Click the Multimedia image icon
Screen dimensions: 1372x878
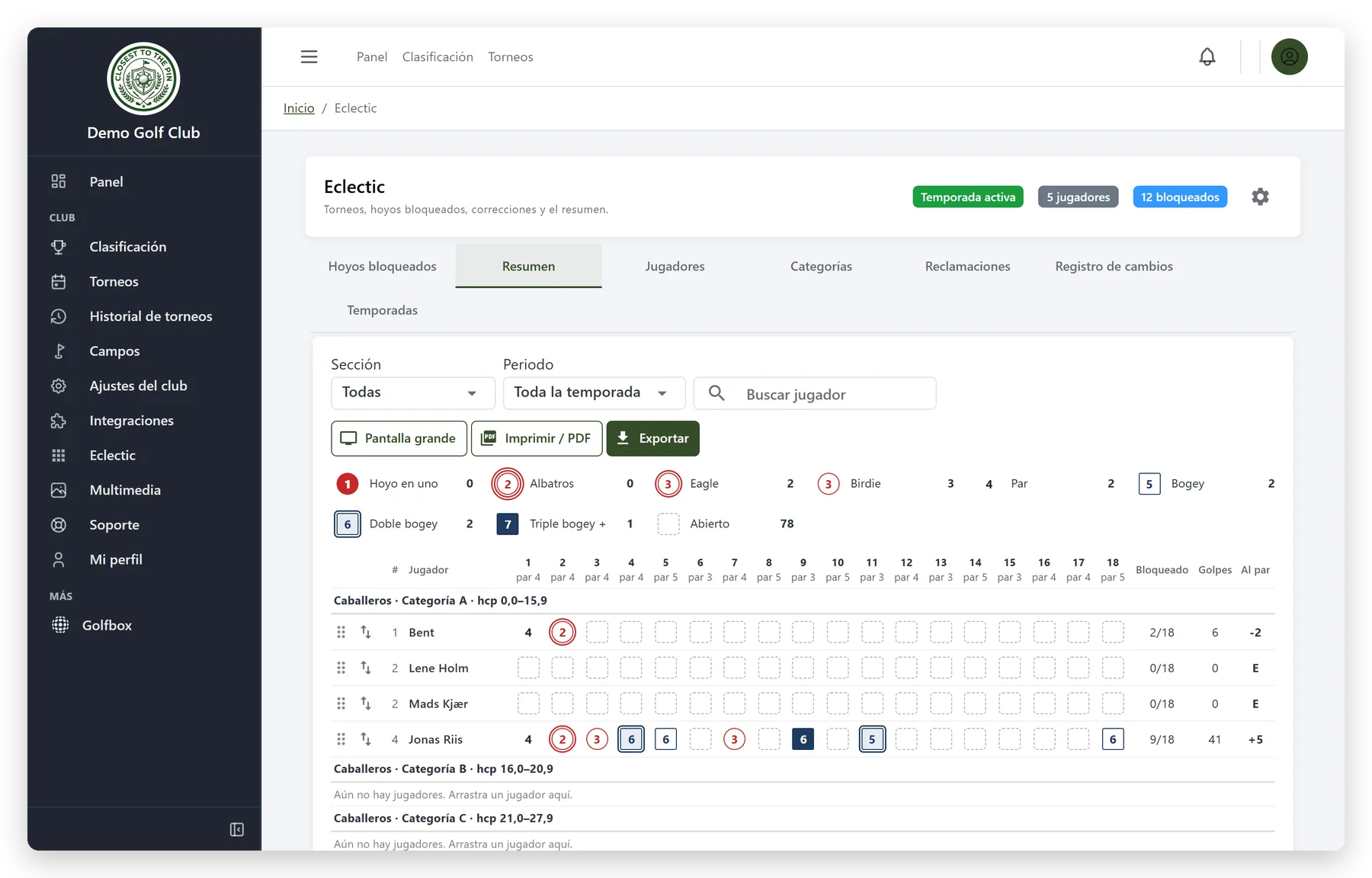(x=59, y=490)
